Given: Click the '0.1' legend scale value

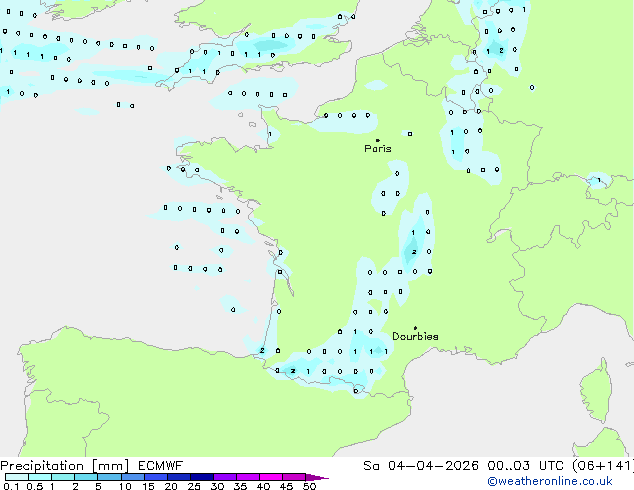Looking at the screenshot, I should click(10, 486).
